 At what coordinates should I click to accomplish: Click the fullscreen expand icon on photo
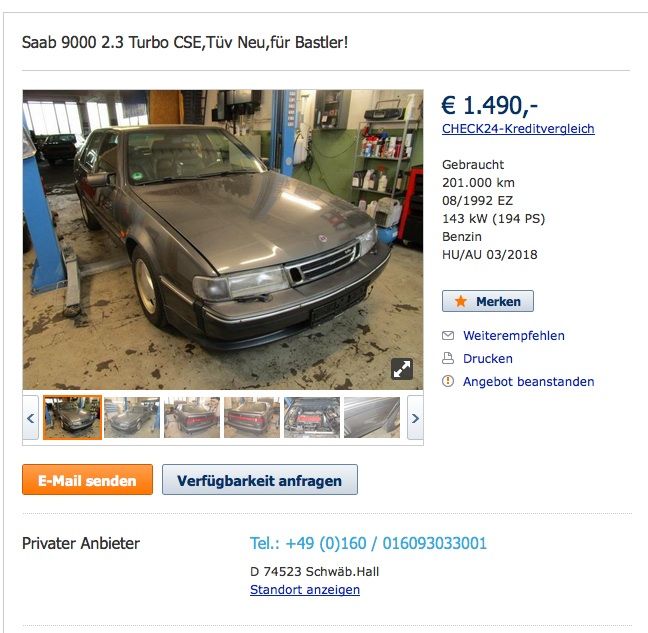coord(402,369)
